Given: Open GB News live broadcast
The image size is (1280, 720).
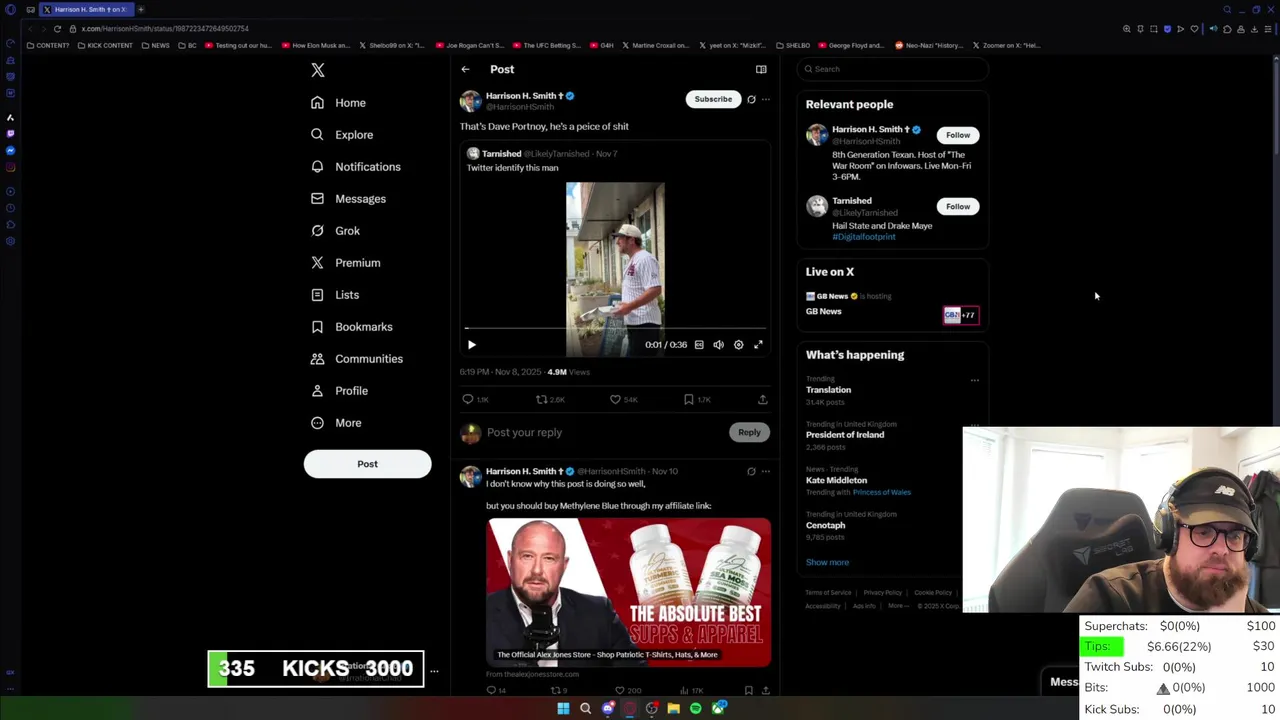Looking at the screenshot, I should (893, 306).
